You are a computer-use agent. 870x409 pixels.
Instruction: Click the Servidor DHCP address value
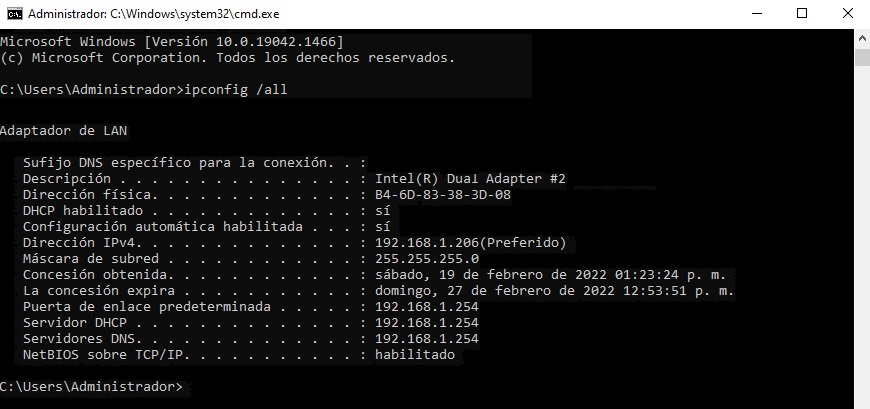[x=427, y=322]
